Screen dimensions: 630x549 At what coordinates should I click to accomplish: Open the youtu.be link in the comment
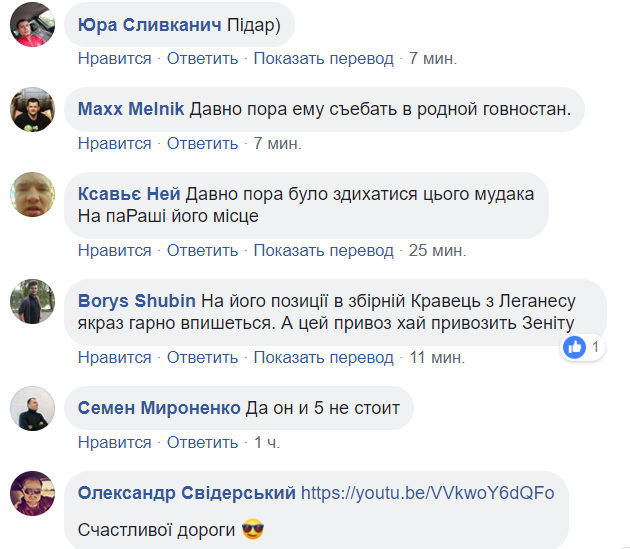pos(427,493)
